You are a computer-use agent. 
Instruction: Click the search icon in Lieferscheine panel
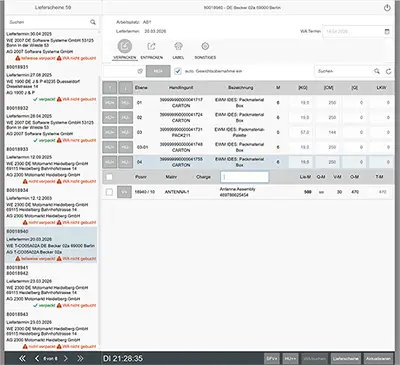(x=93, y=22)
